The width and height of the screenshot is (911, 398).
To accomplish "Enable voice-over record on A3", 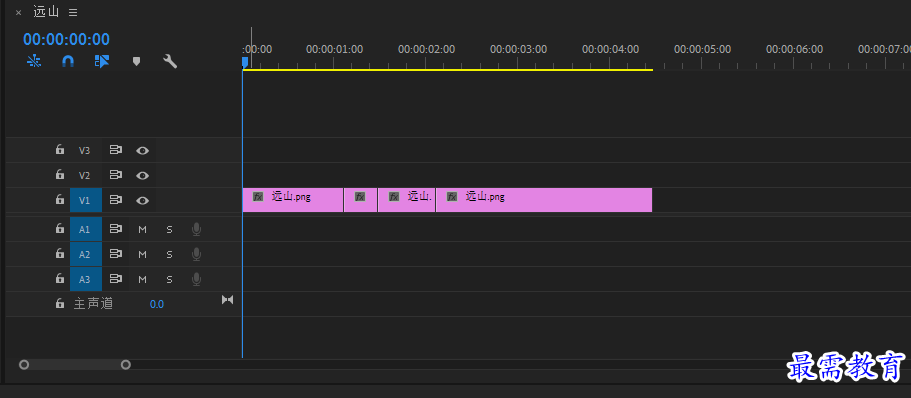I will 196,279.
